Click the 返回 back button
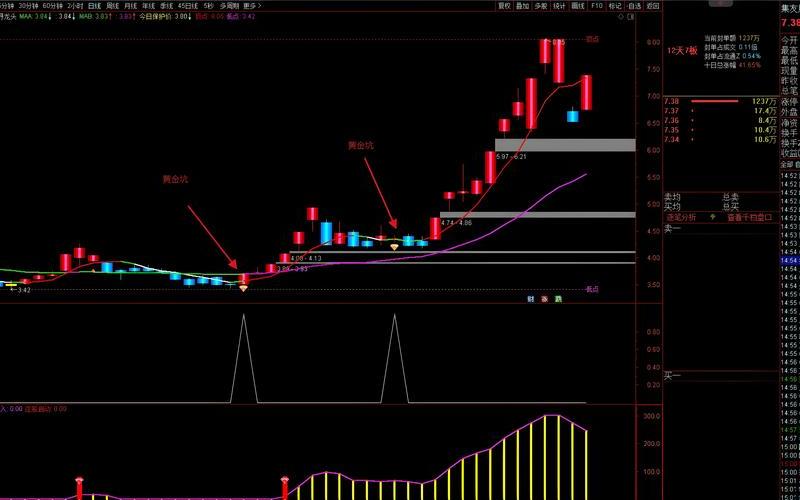Image resolution: width=800 pixels, height=500 pixels. [x=653, y=6]
